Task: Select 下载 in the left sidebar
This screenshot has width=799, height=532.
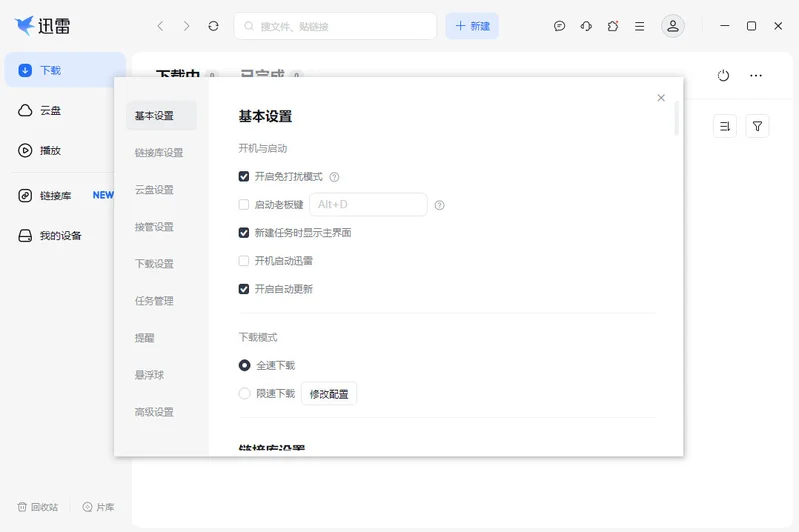Action: [65, 70]
